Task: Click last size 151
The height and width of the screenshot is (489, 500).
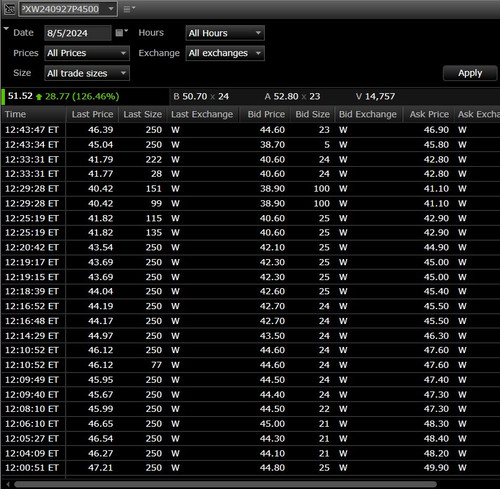Action: pos(154,189)
